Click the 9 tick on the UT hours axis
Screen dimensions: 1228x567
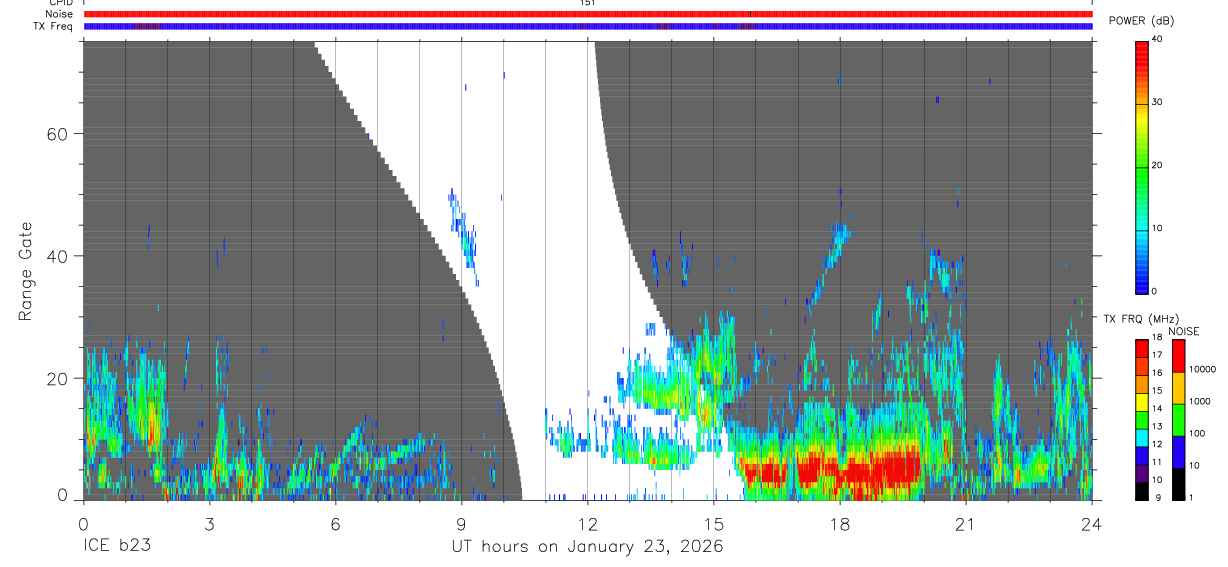pyautogui.click(x=461, y=522)
